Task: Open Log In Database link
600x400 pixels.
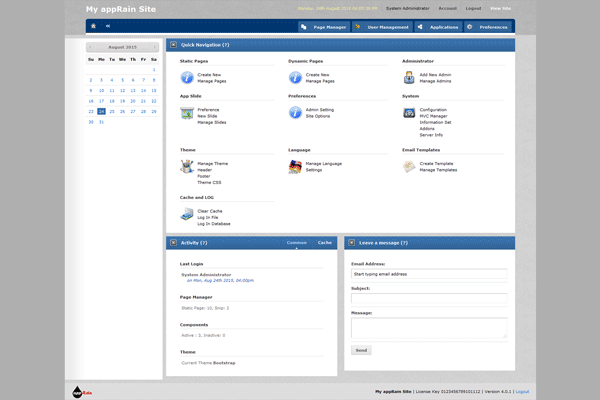Action: pyautogui.click(x=214, y=224)
